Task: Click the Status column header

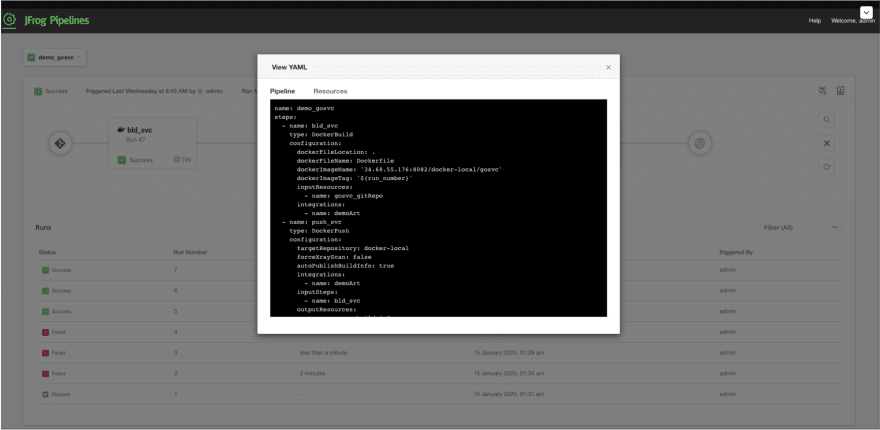Action: [x=47, y=253]
